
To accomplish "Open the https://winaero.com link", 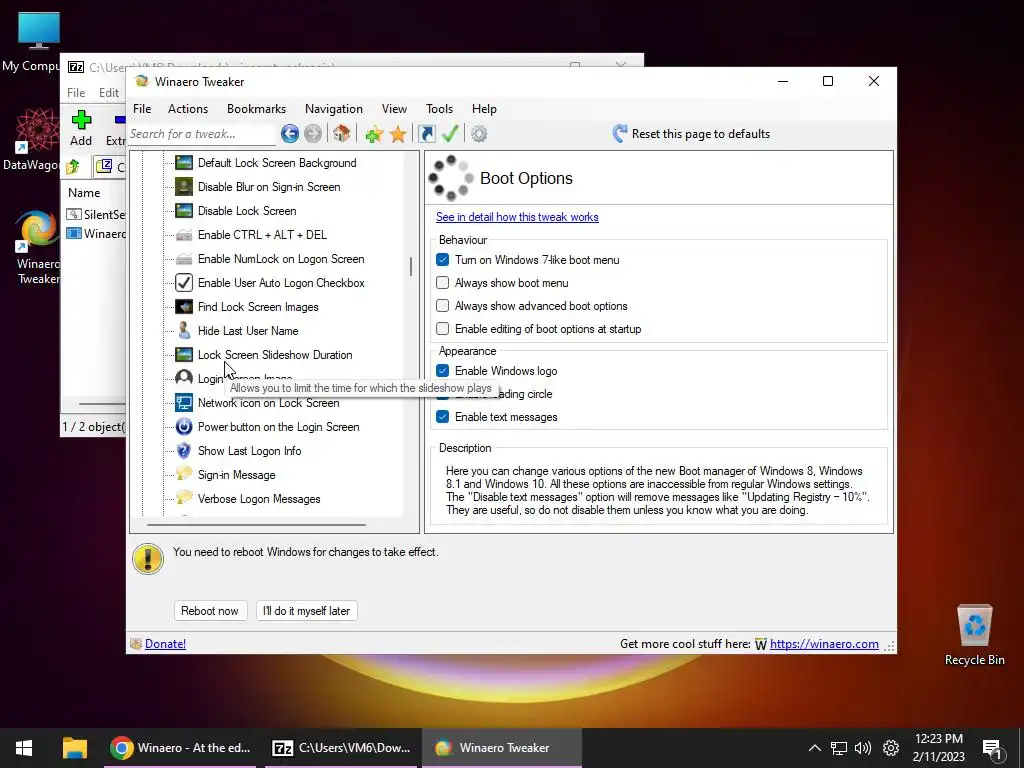I will coord(824,644).
